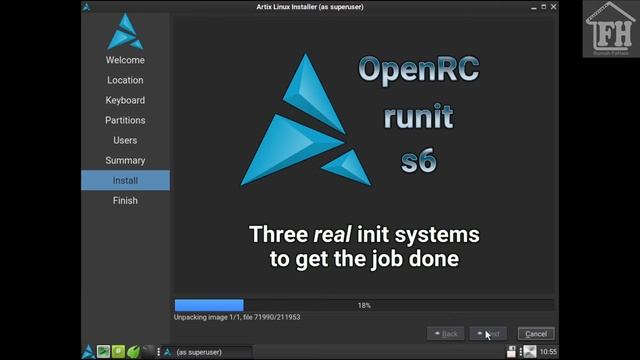Click 'Three real init systems' slideshow caption
Viewport: 640px width, 360px height.
(364, 247)
